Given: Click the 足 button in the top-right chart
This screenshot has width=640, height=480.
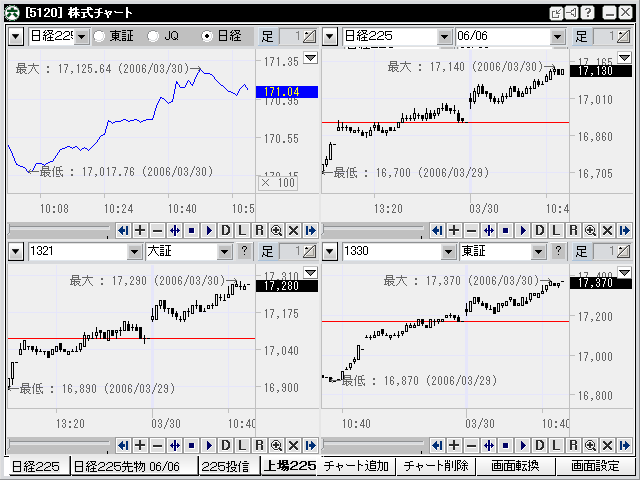Looking at the screenshot, I should (x=581, y=36).
